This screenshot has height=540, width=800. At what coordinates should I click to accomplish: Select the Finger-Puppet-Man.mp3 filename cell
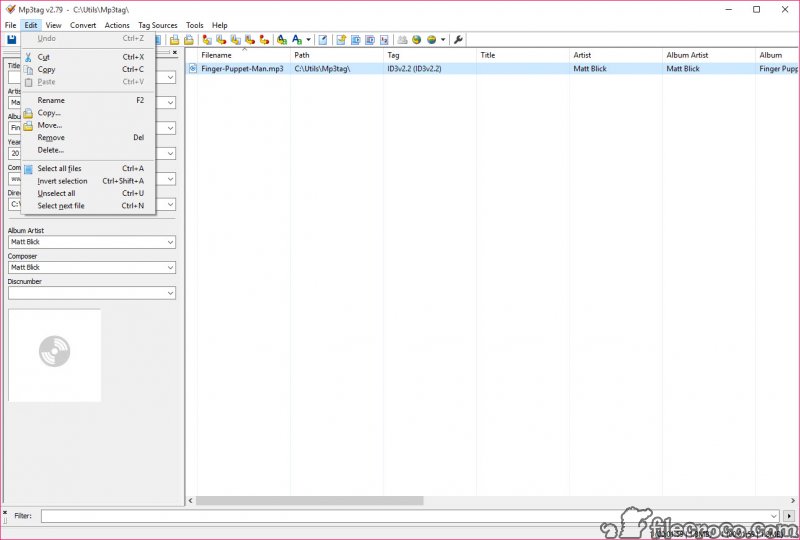[x=242, y=68]
